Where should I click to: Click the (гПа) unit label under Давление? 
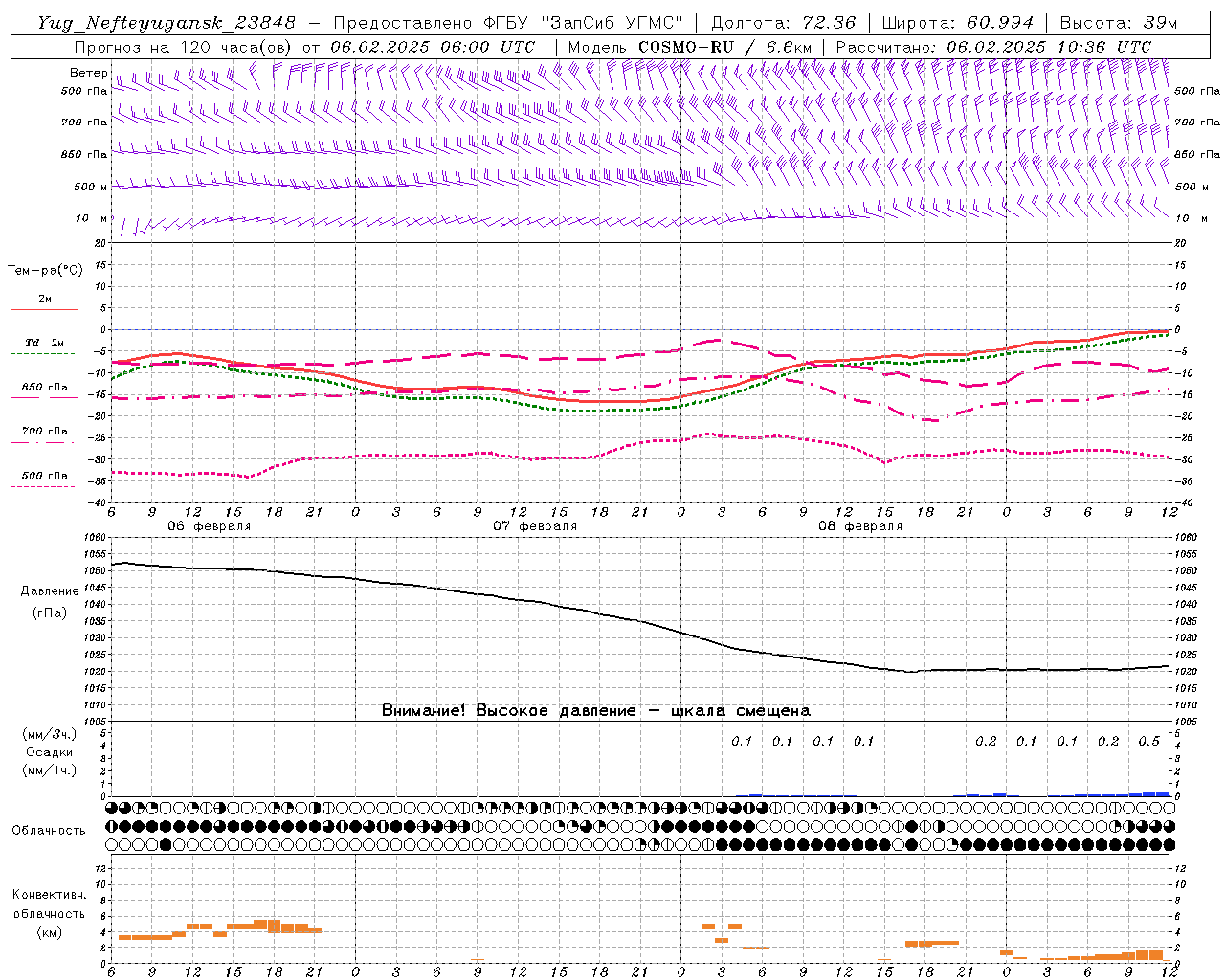(x=50, y=612)
